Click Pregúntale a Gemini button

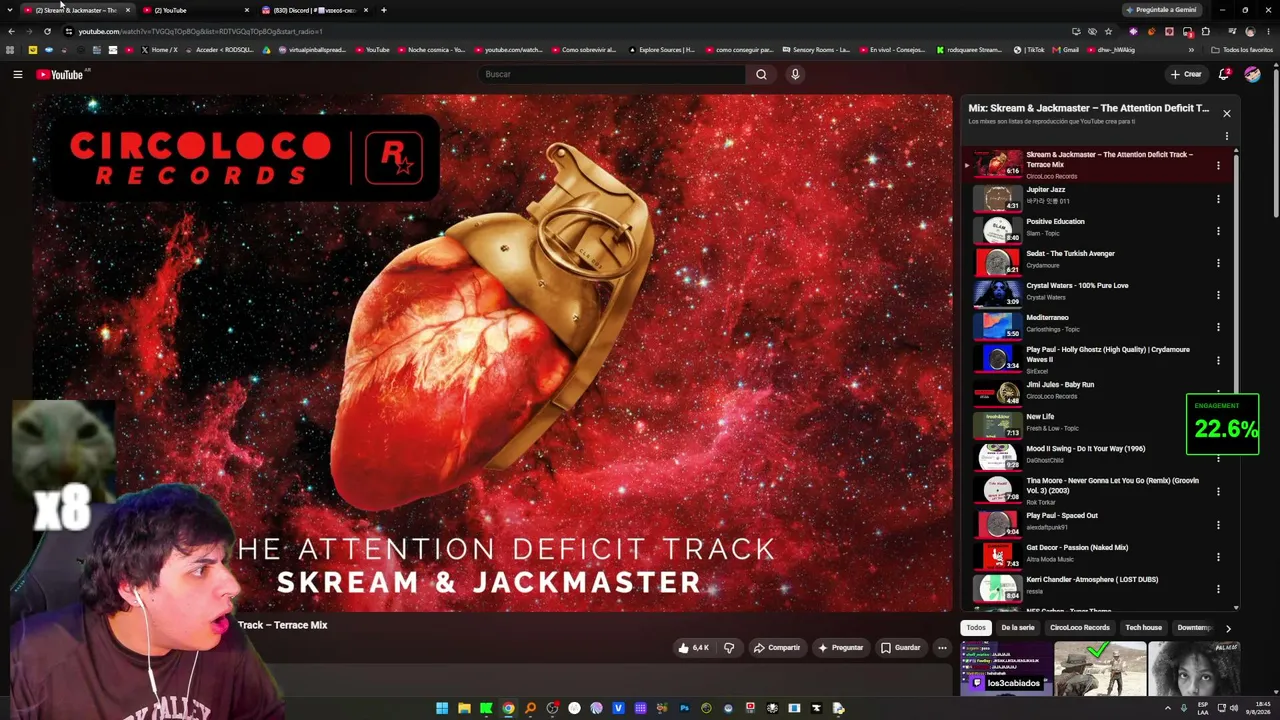1161,10
